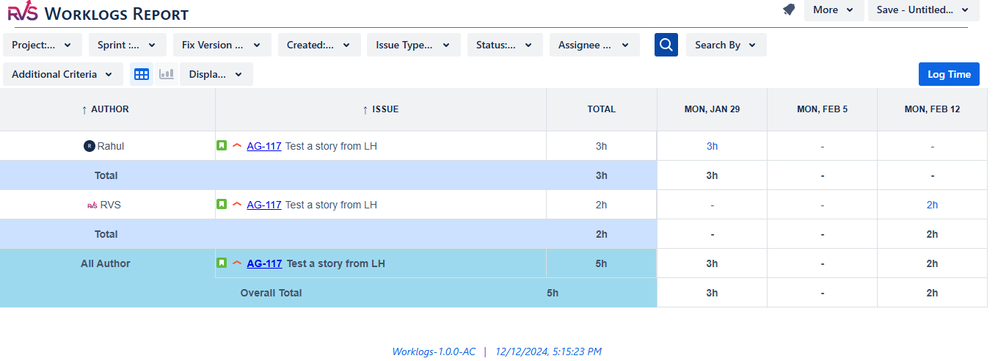Open AG-117 link in All Author row

(264, 264)
